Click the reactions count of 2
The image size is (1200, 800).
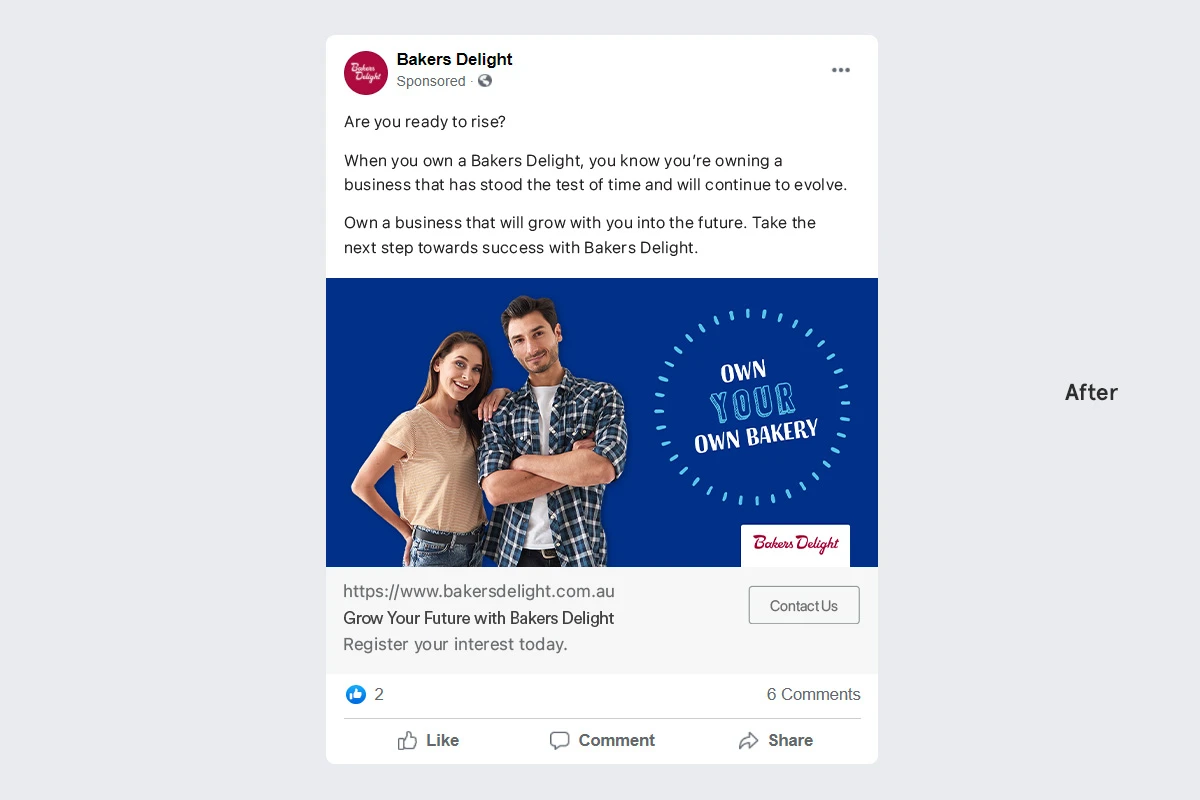pos(379,694)
